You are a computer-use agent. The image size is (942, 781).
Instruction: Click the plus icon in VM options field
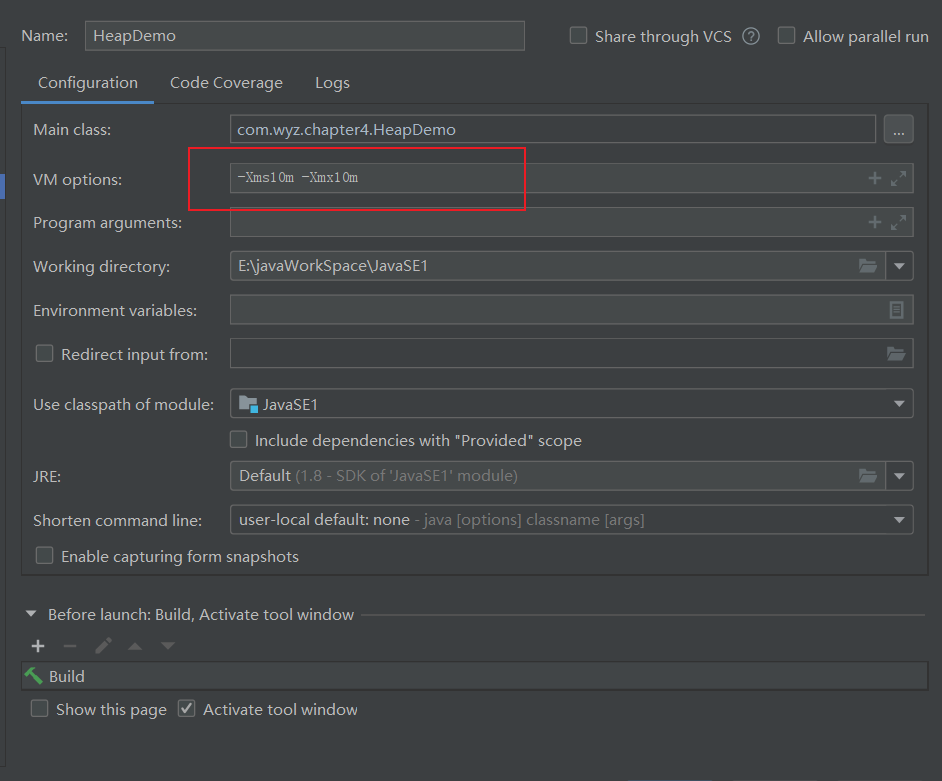(x=875, y=179)
